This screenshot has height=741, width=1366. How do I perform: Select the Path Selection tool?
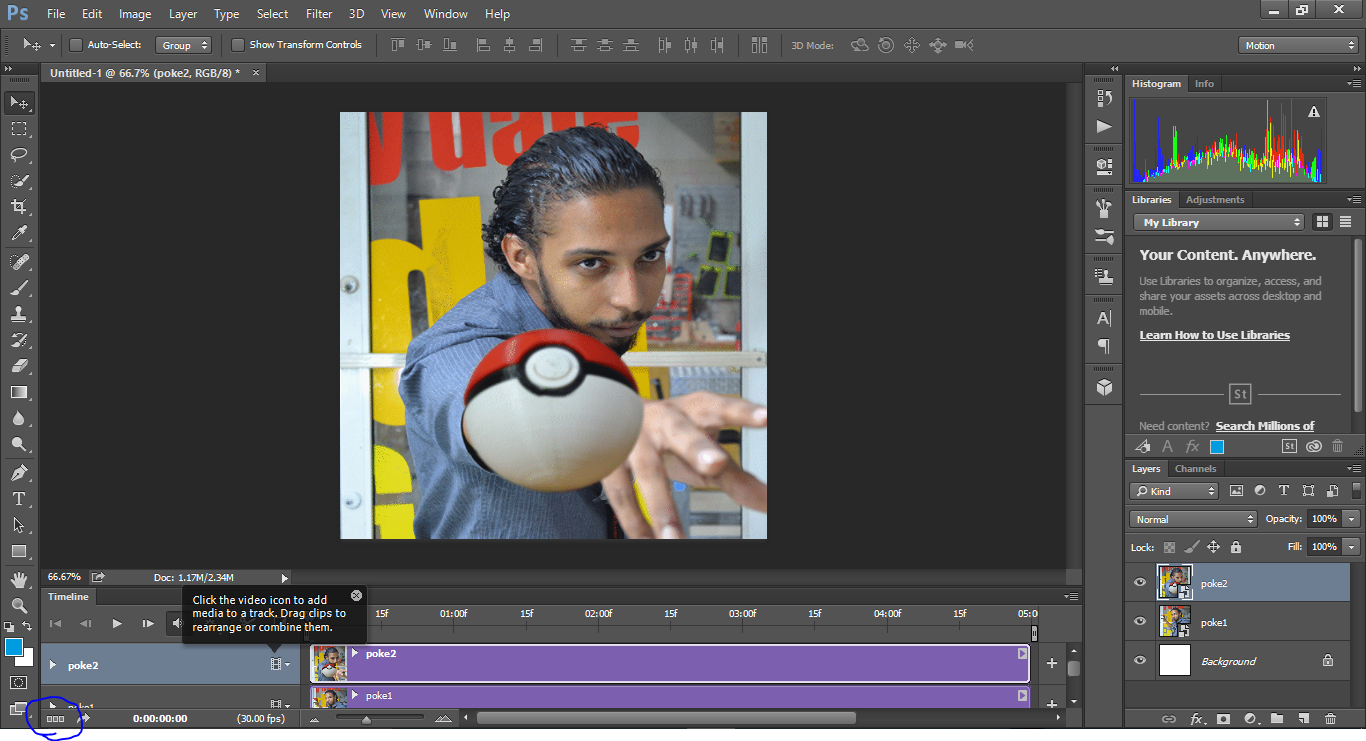point(19,524)
